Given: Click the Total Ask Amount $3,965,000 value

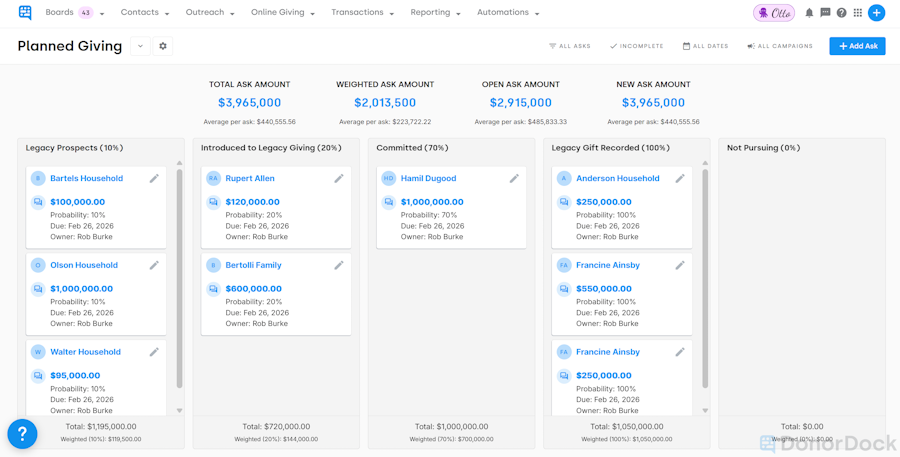Looking at the screenshot, I should coord(250,103).
